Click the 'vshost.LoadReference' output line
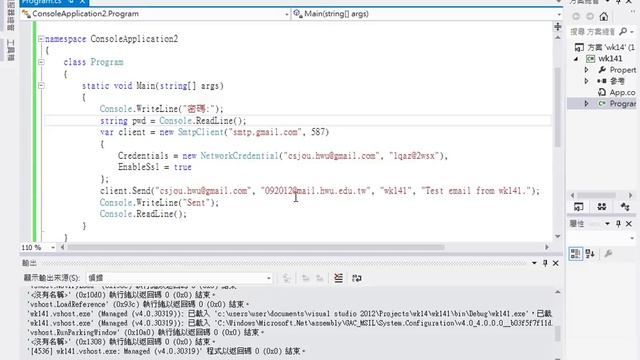Image resolution: width=640 pixels, height=360 pixels. point(138,304)
